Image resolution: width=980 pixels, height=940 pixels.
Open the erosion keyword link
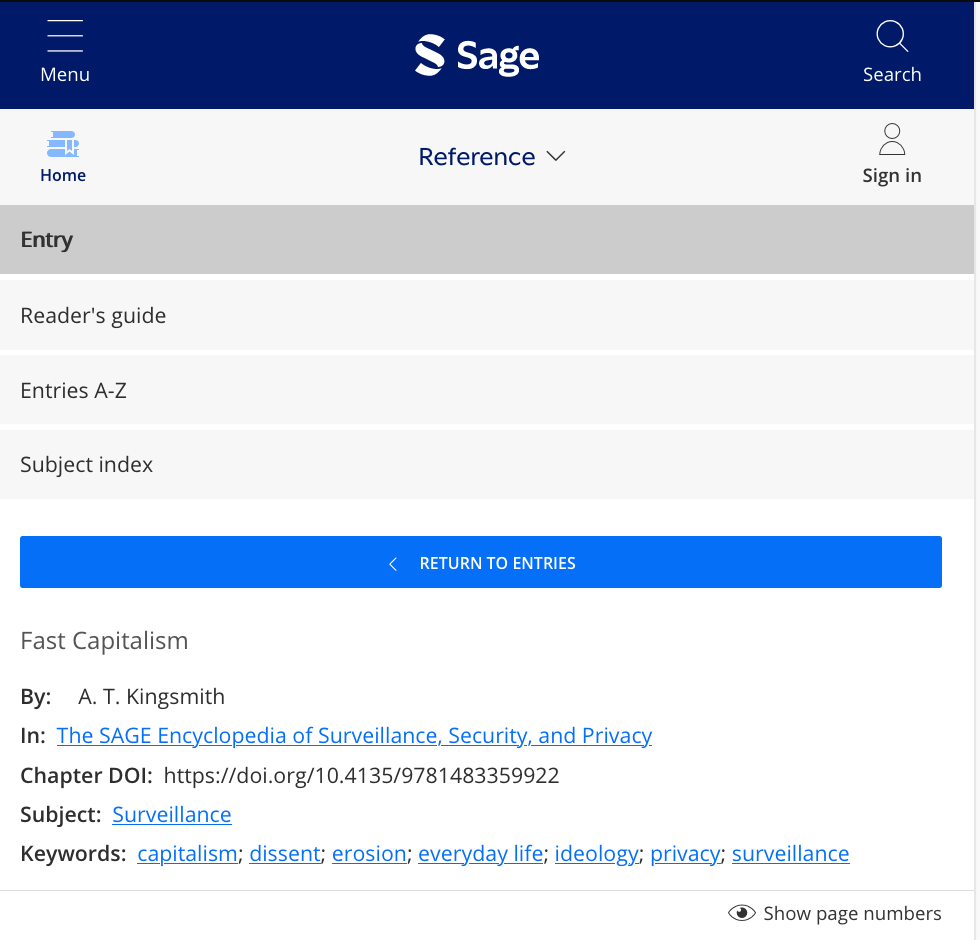(369, 854)
